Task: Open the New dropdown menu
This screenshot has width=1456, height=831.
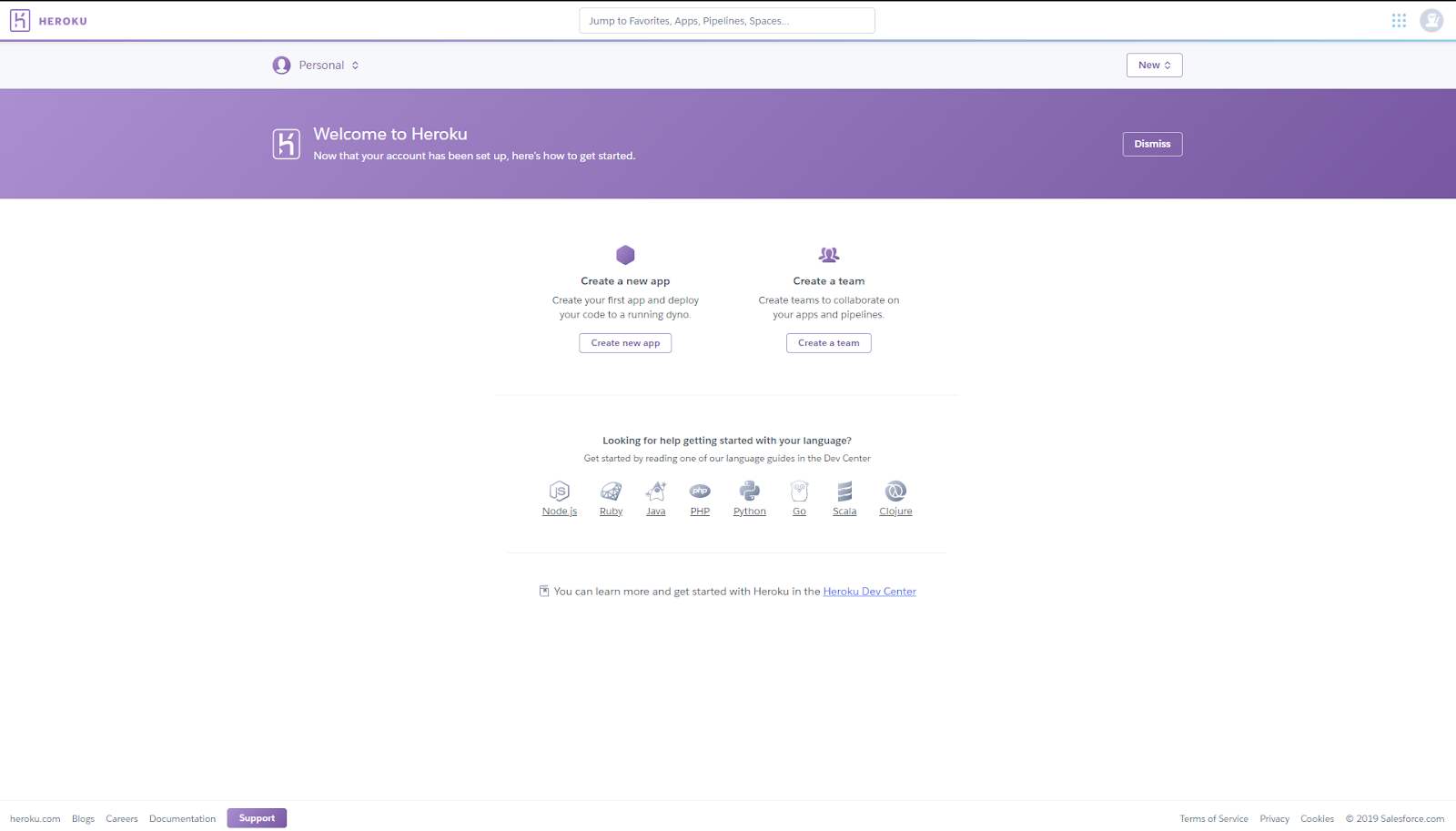Action: [1154, 66]
